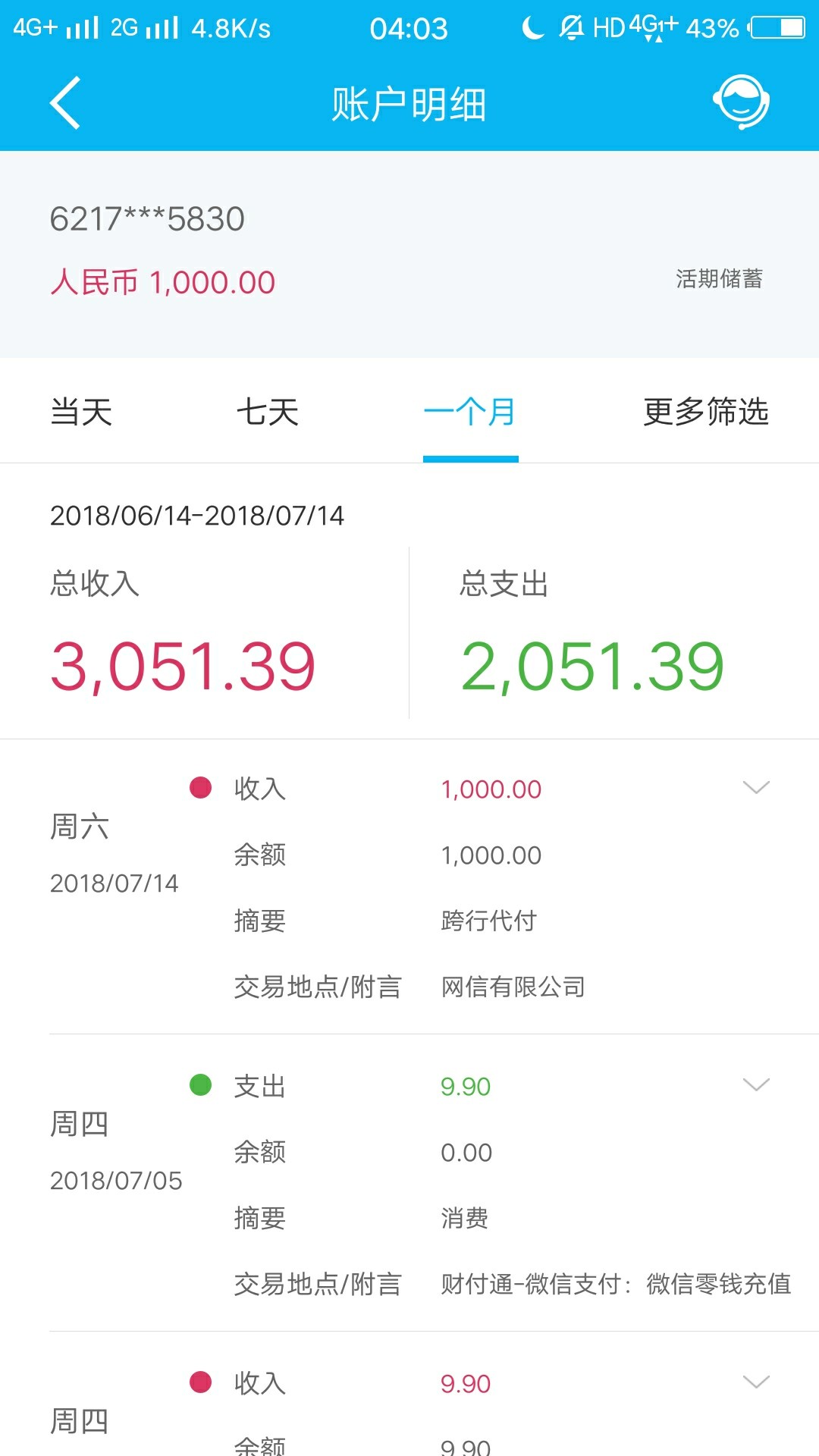This screenshot has width=819, height=1456.
Task: Tap the account number 6217***5830
Action: click(x=147, y=219)
